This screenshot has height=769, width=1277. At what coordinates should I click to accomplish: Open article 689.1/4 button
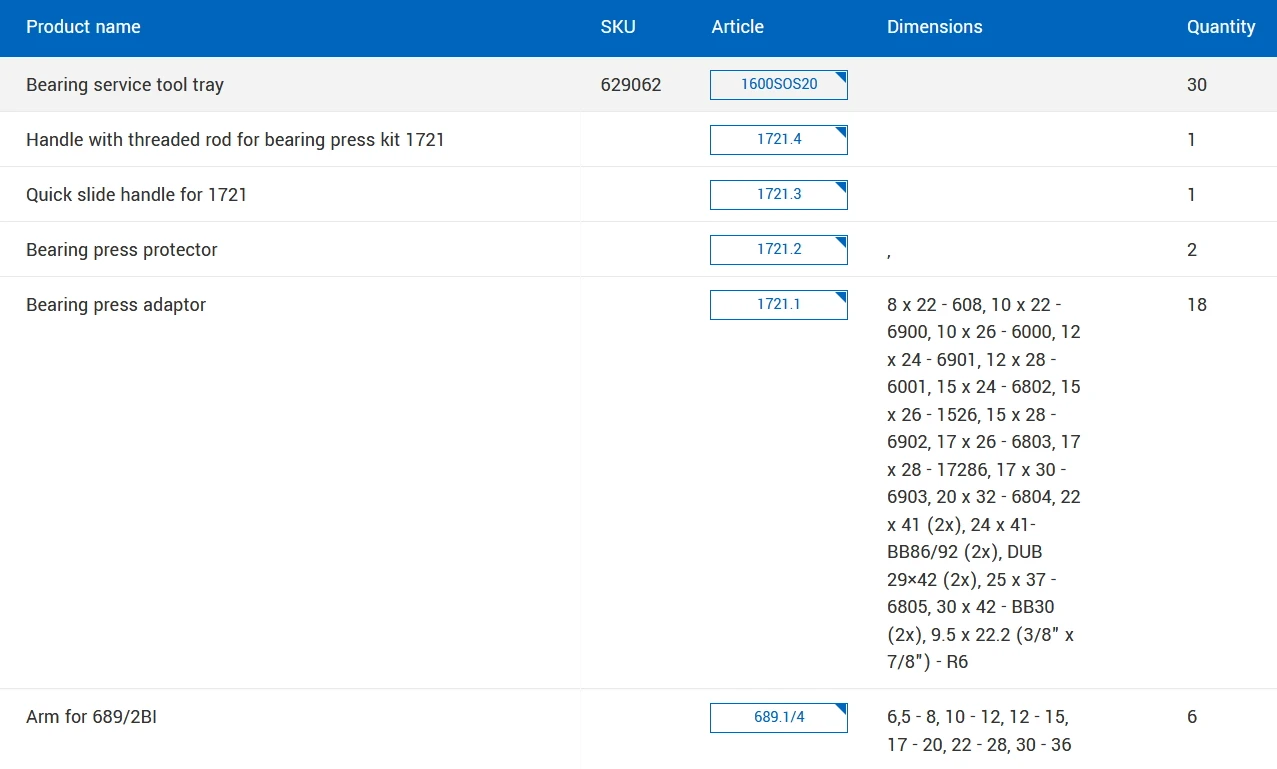click(778, 718)
